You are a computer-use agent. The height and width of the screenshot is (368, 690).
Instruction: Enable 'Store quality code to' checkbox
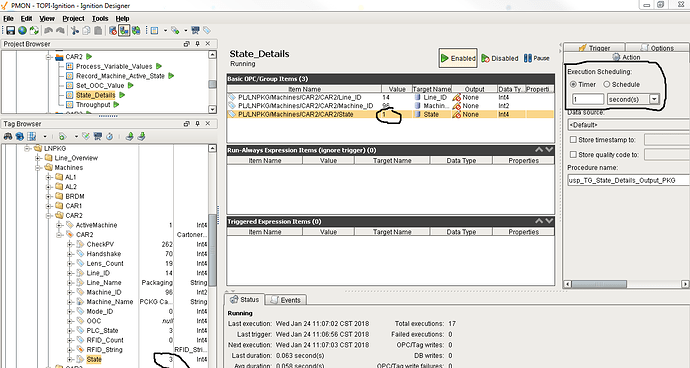pos(573,155)
